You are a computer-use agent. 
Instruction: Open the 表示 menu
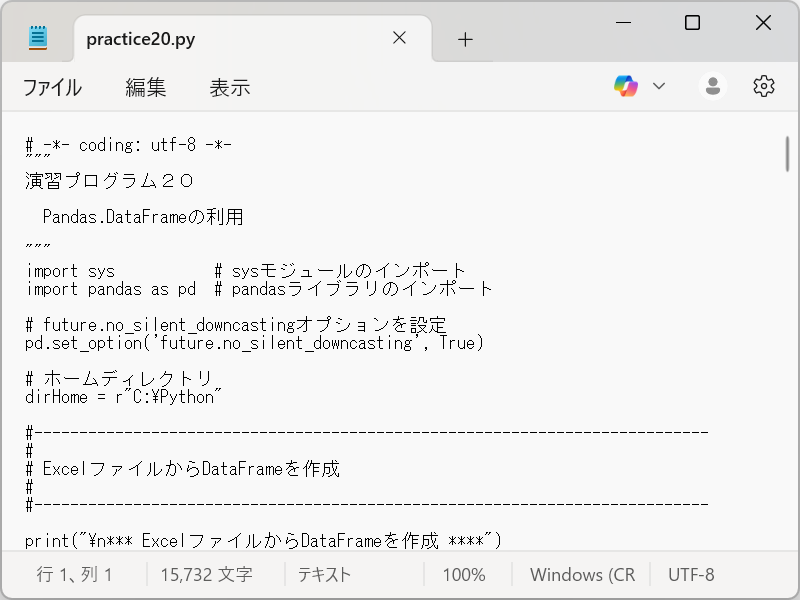coord(230,88)
